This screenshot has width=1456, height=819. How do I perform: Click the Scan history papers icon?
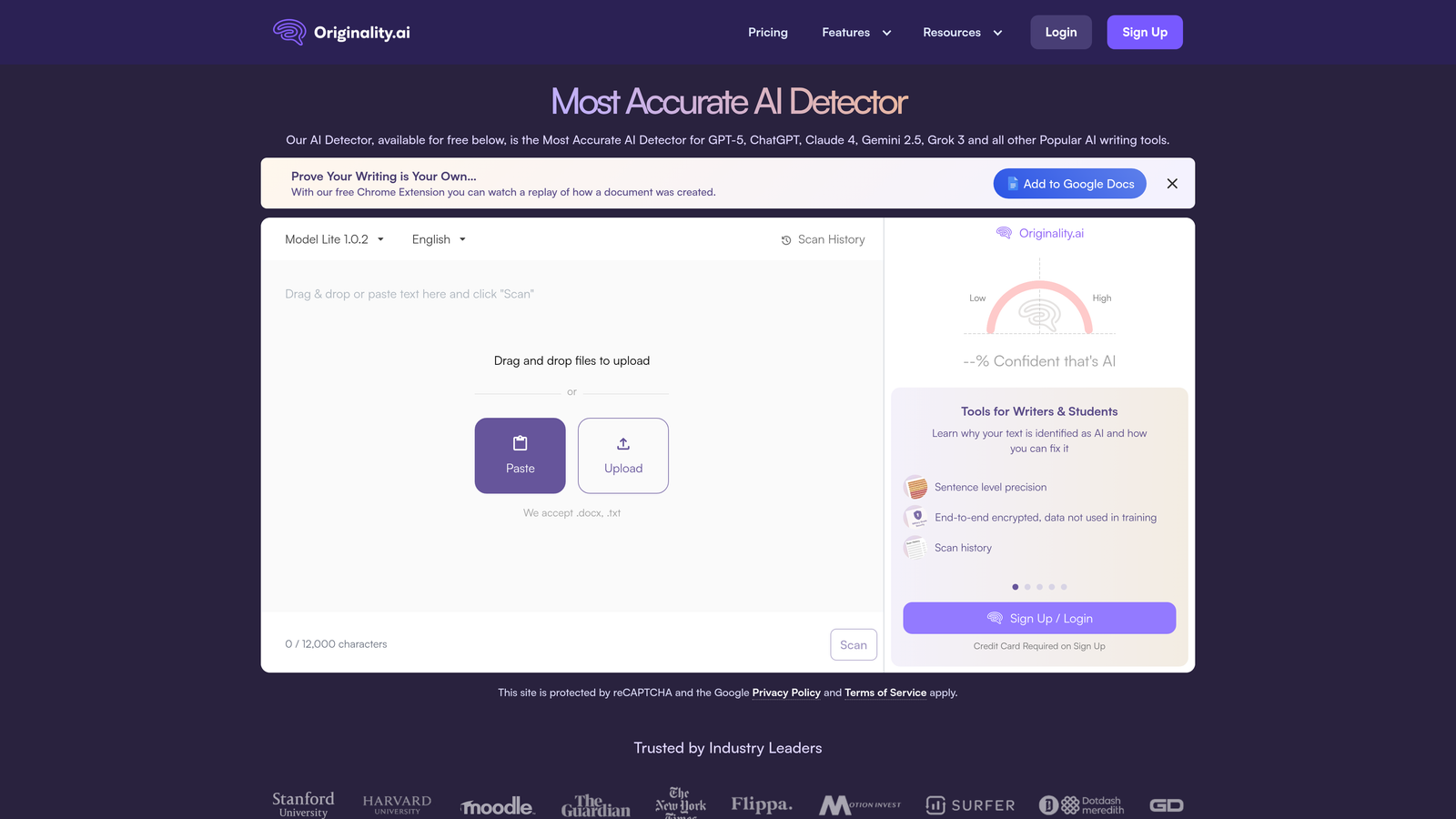pyautogui.click(x=915, y=547)
